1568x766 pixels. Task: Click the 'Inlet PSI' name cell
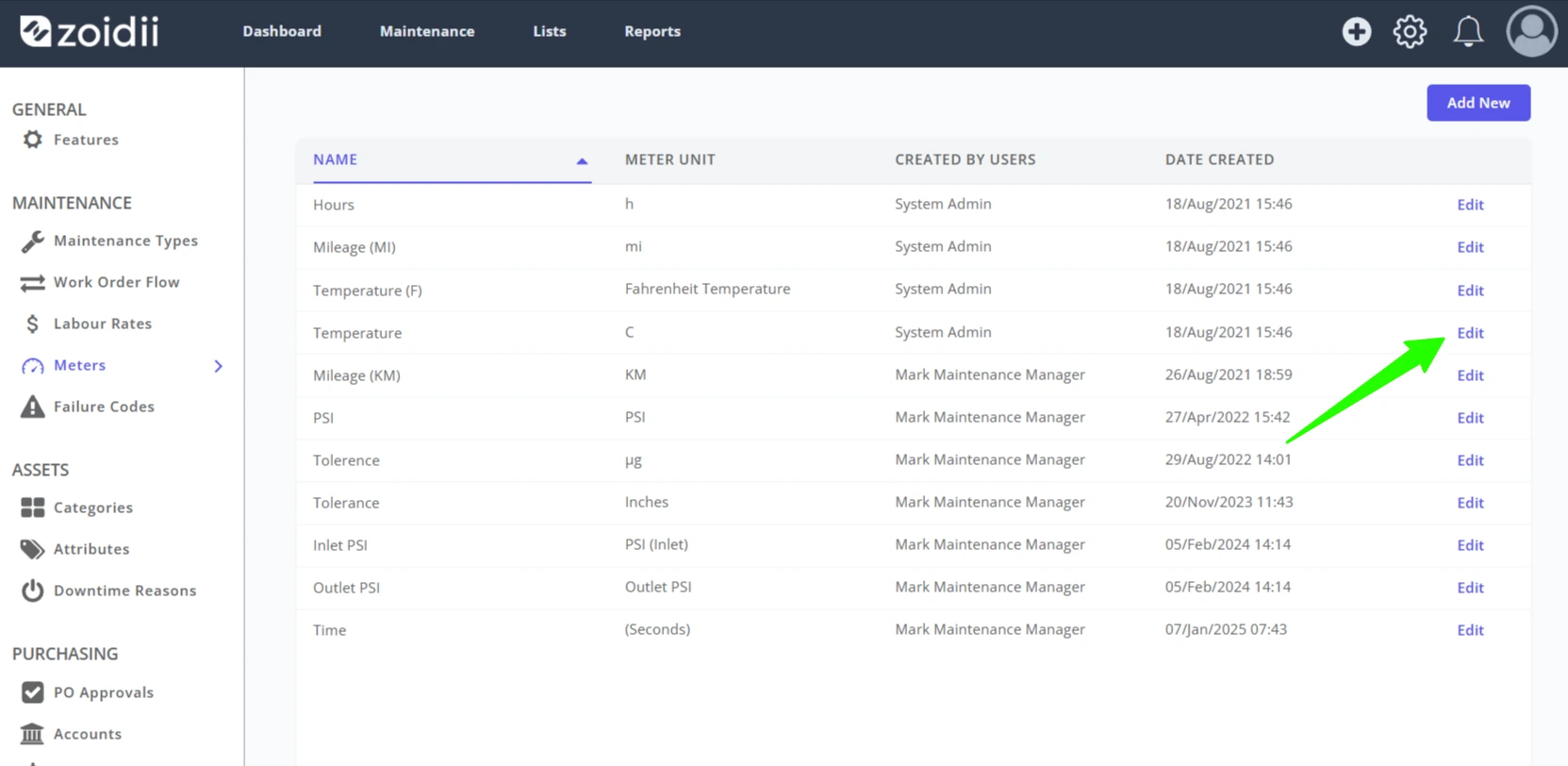click(340, 545)
